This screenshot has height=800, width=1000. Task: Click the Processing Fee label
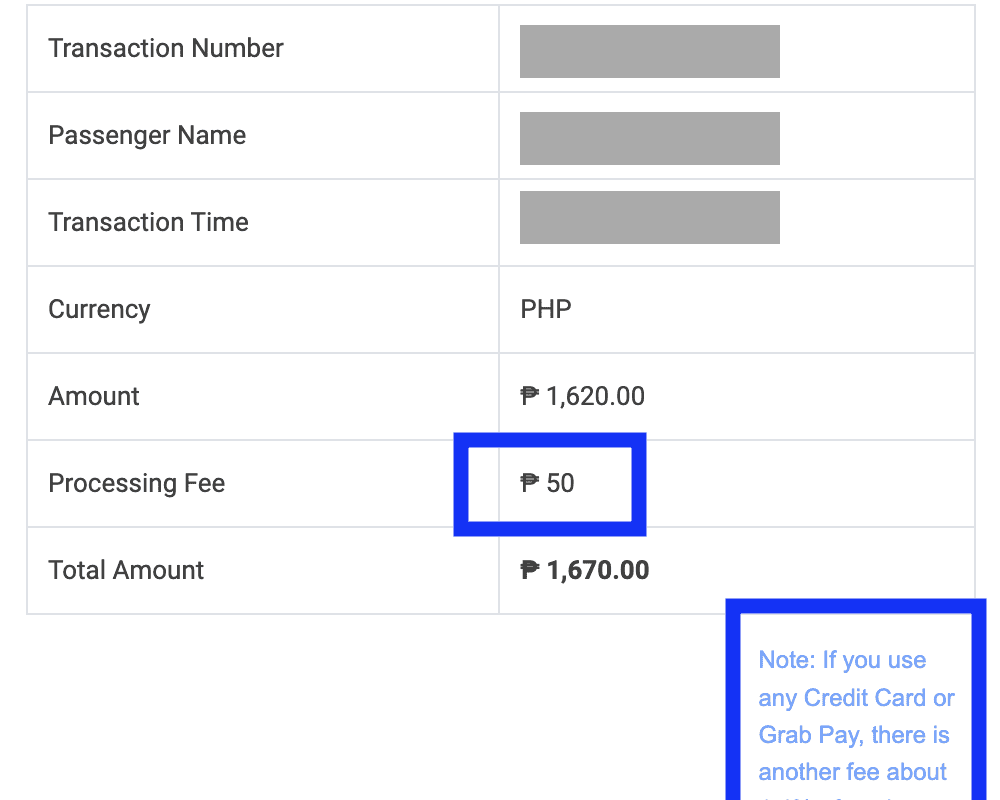pos(136,483)
